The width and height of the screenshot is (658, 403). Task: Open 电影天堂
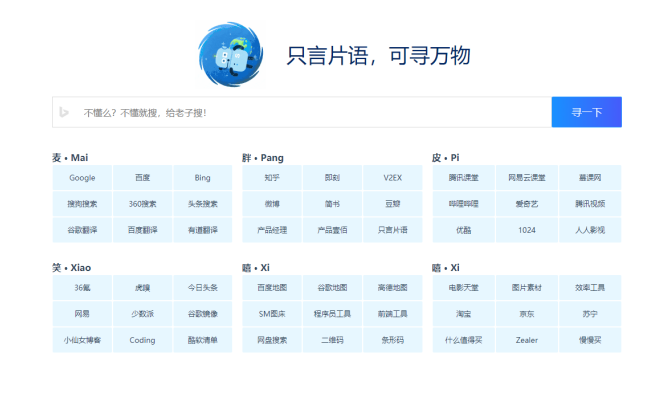point(464,288)
